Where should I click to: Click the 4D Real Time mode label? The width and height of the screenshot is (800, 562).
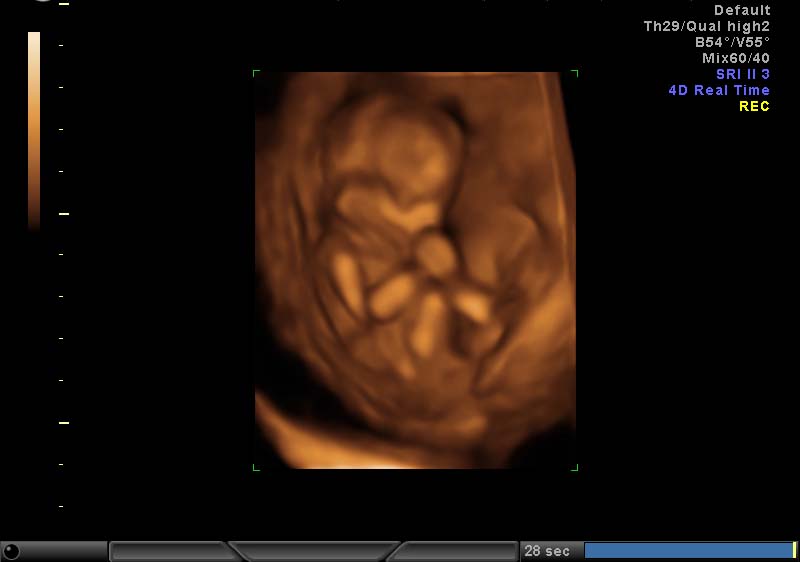(x=719, y=90)
